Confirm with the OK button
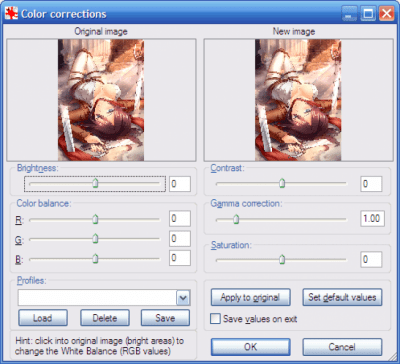 coord(250,347)
